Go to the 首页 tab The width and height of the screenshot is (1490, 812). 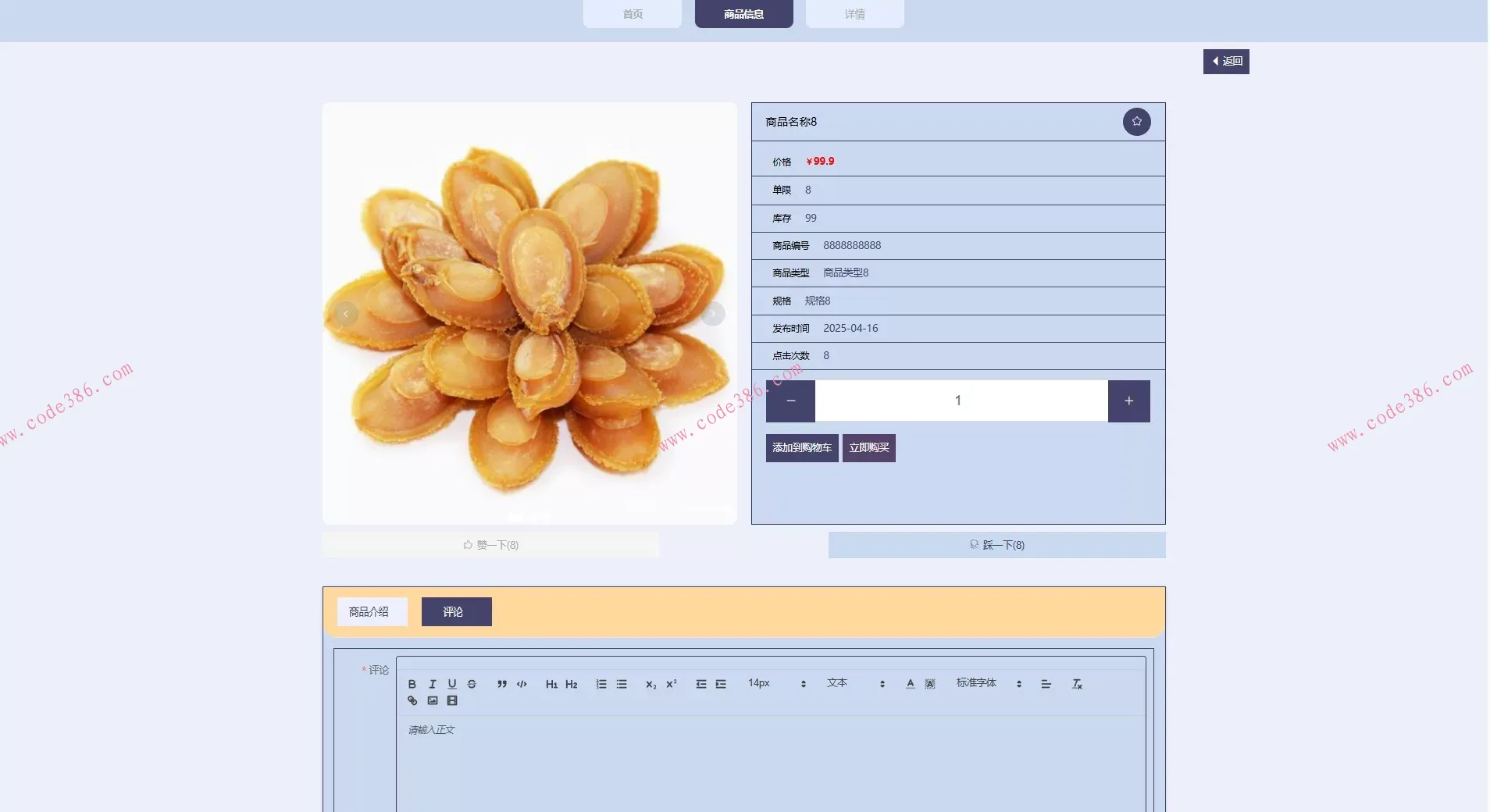pos(633,14)
